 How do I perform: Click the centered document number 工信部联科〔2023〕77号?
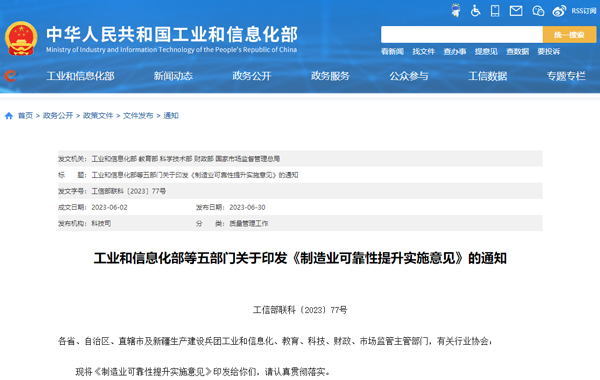[x=300, y=310]
